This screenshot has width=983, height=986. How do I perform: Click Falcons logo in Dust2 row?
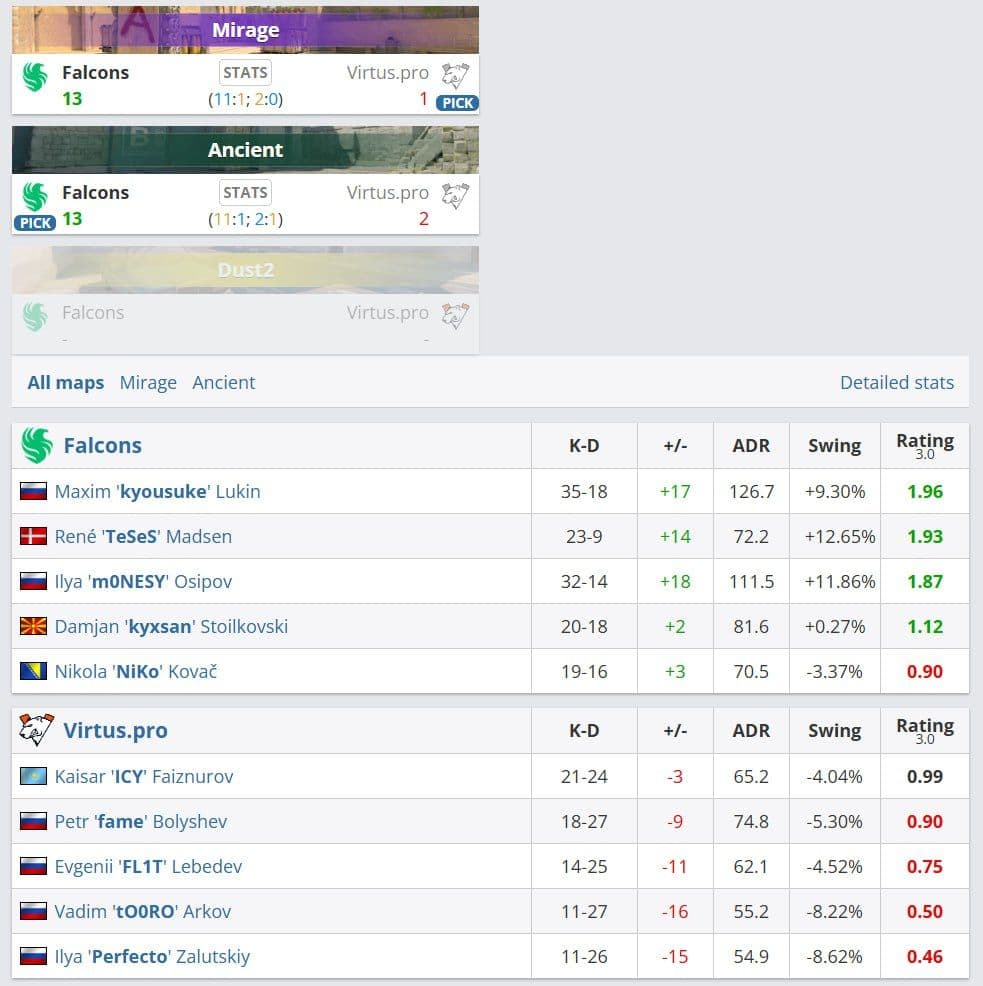pyautogui.click(x=35, y=317)
